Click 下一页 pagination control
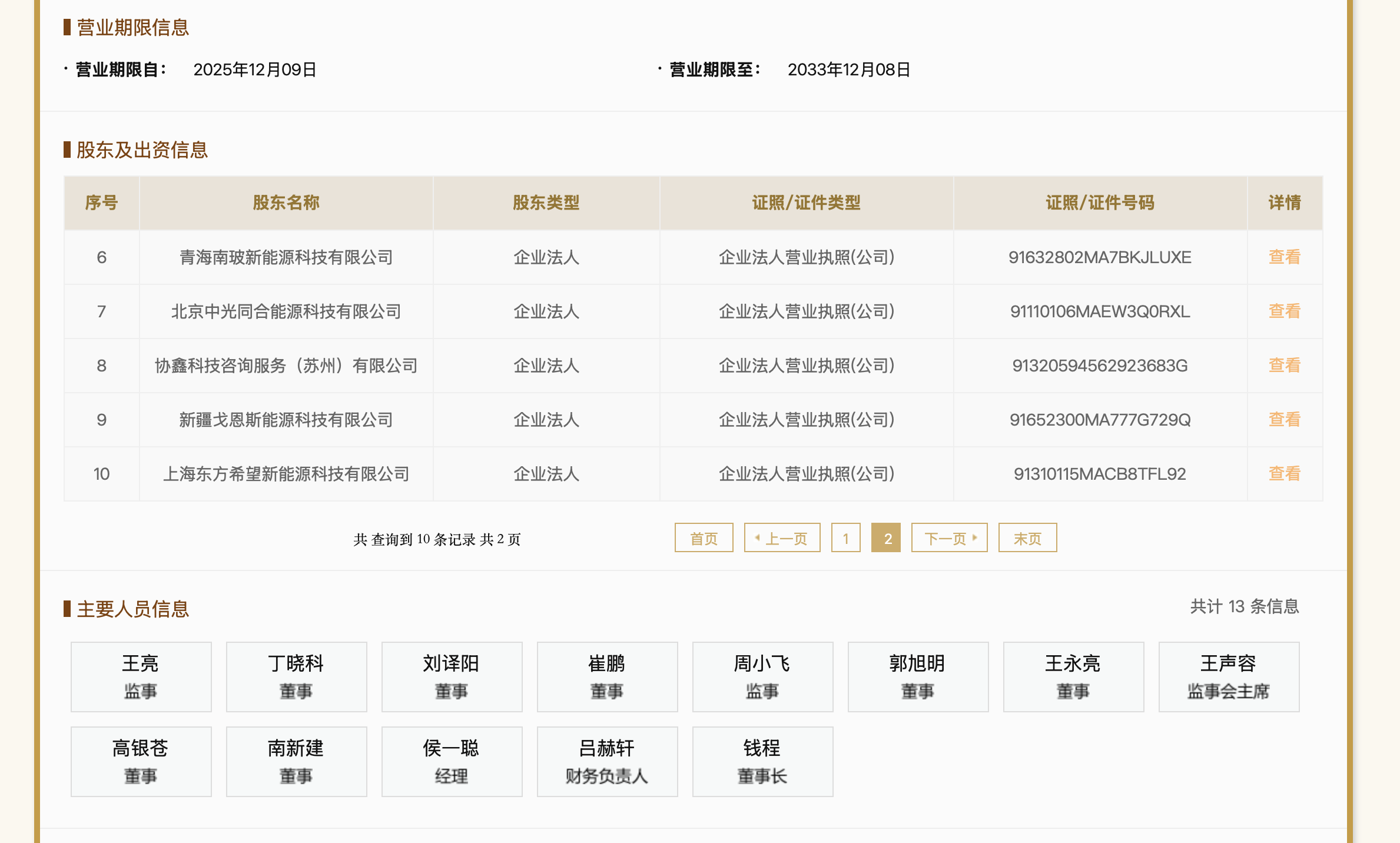Image resolution: width=1400 pixels, height=843 pixels. pyautogui.click(x=948, y=537)
